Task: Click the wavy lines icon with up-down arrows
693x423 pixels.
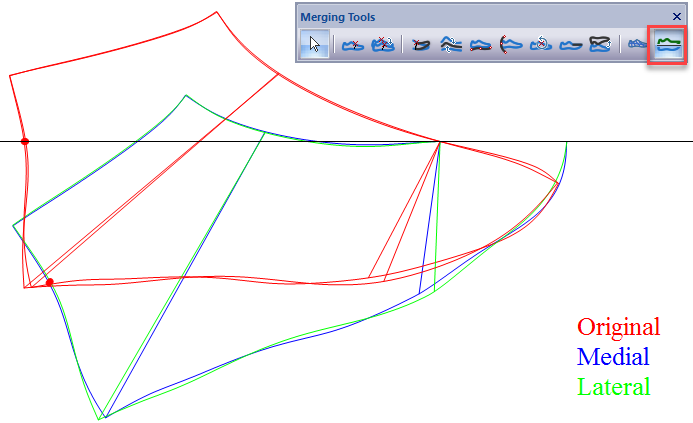Action: (x=451, y=45)
